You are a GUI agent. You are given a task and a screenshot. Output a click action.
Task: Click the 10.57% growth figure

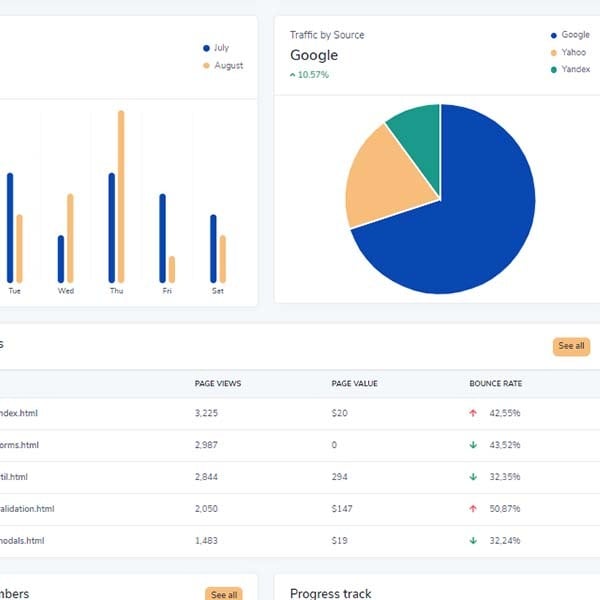tap(313, 75)
